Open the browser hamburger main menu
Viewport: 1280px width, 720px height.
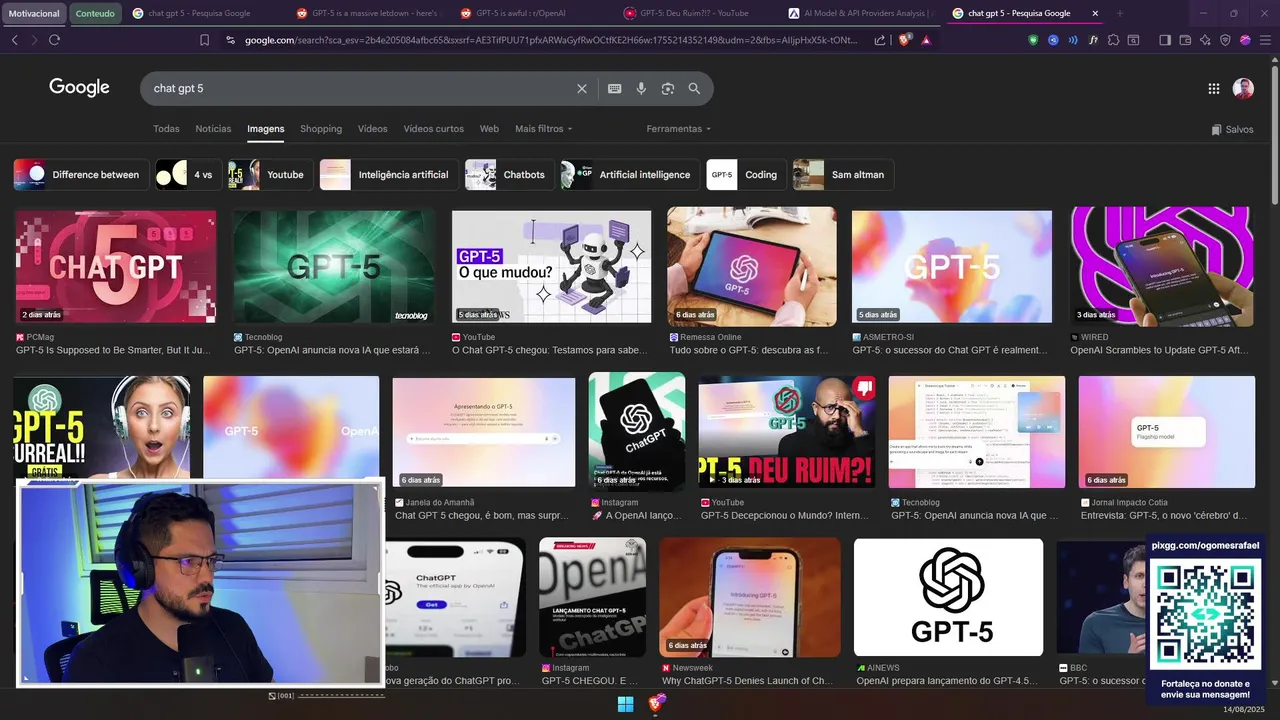click(x=1265, y=40)
